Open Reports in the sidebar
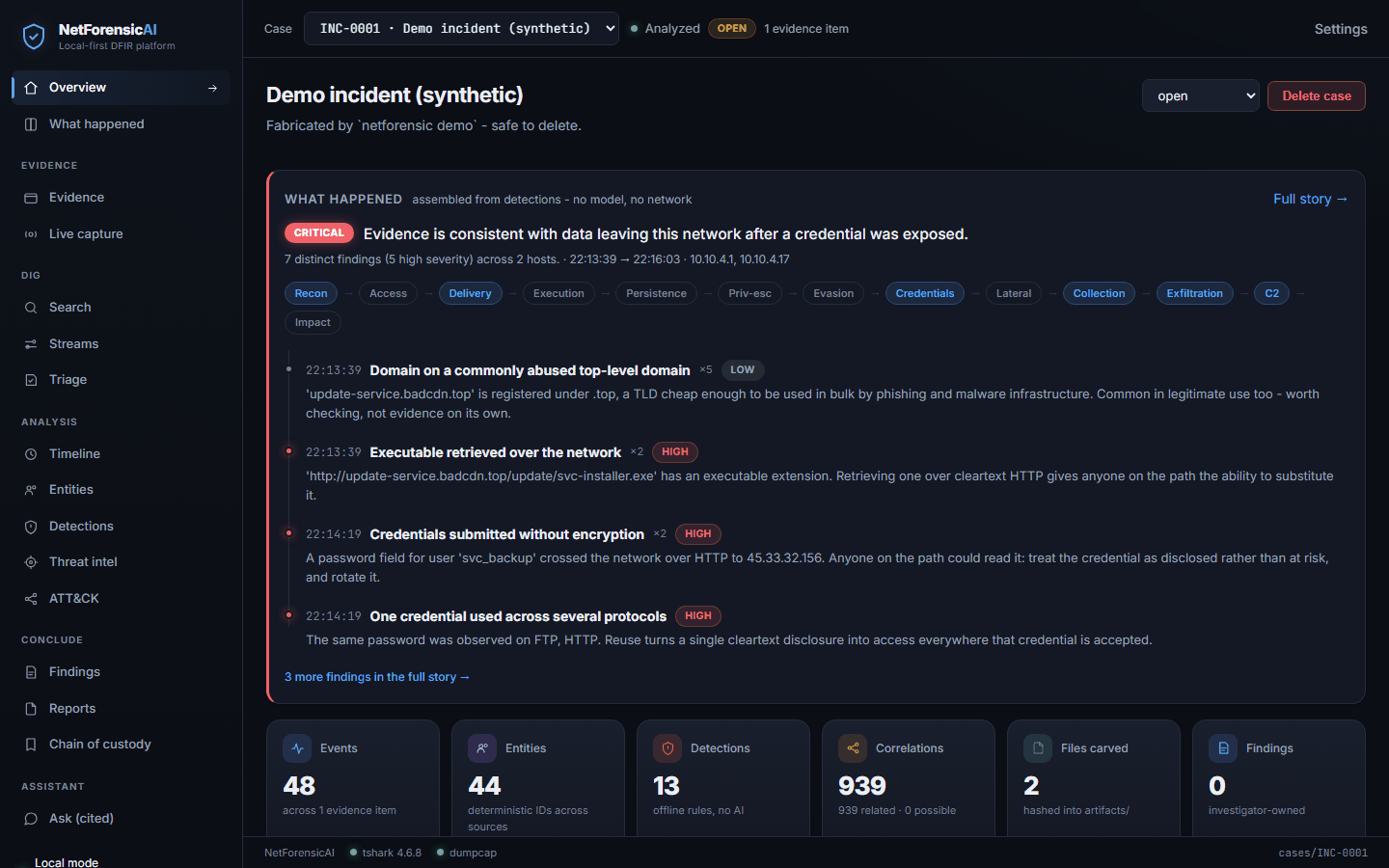Image resolution: width=1389 pixels, height=868 pixels. pos(121,709)
